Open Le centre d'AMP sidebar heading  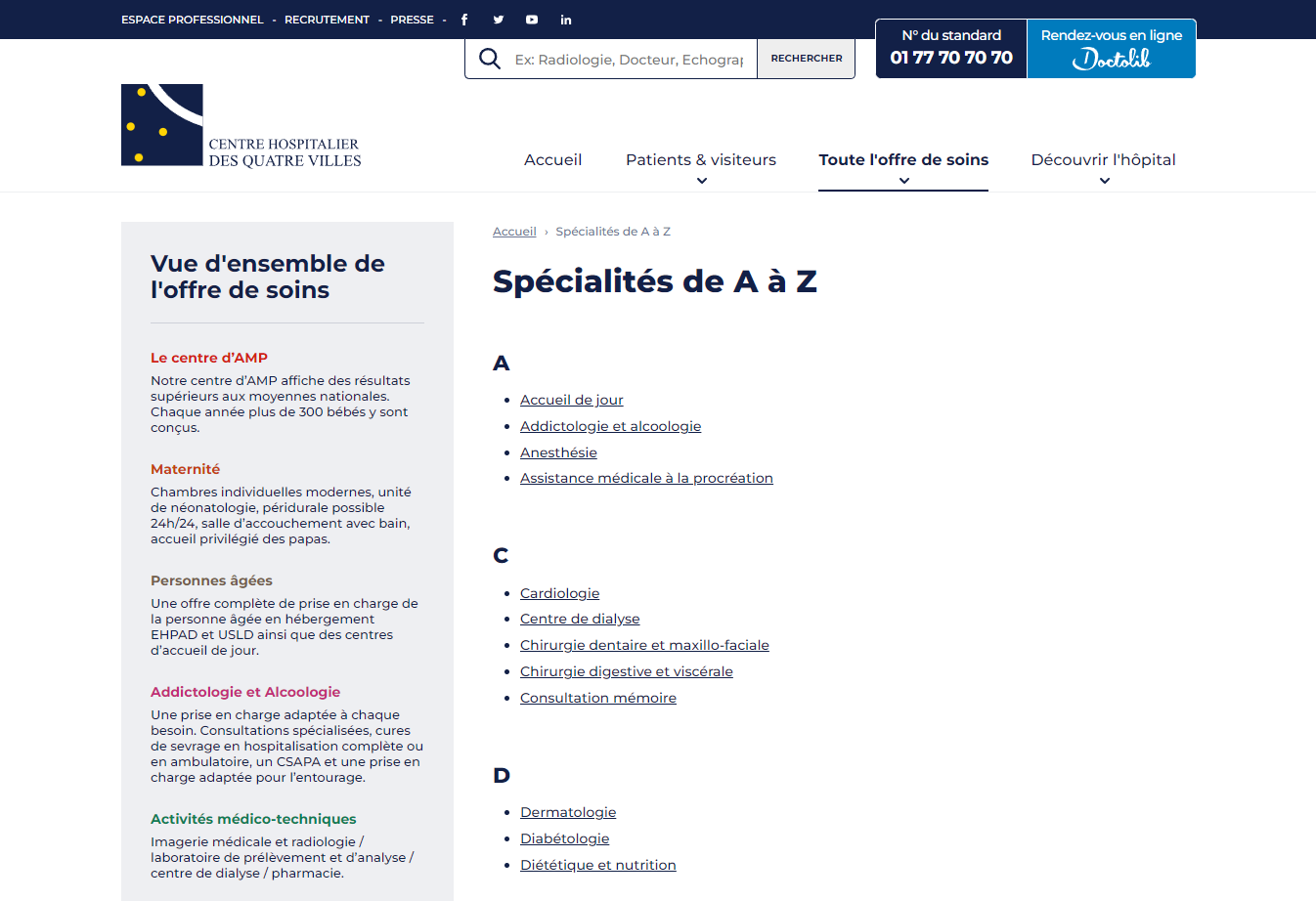coord(209,358)
